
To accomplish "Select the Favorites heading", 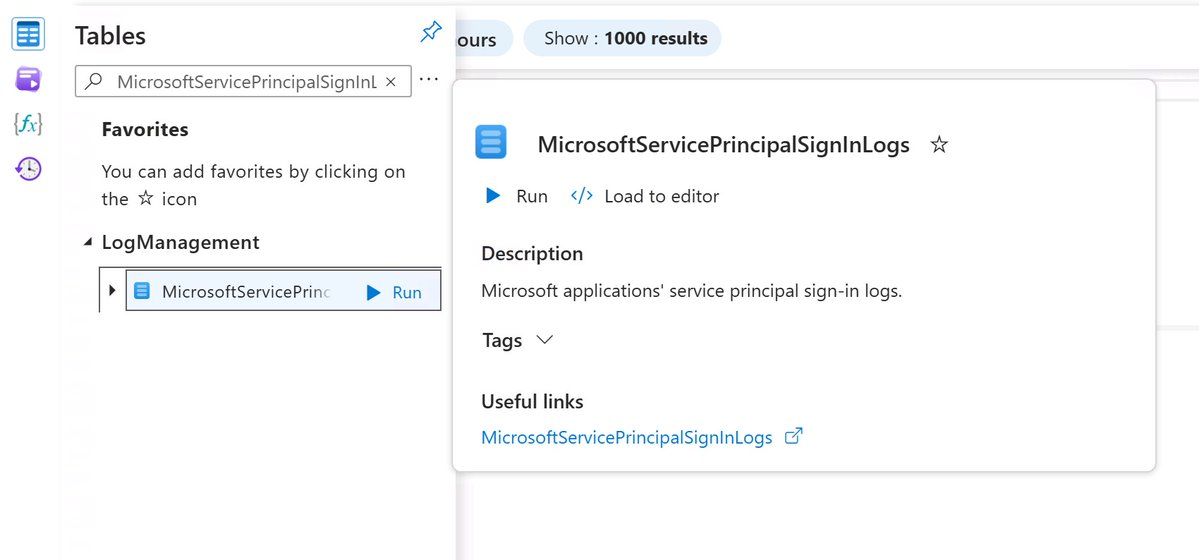I will point(145,129).
